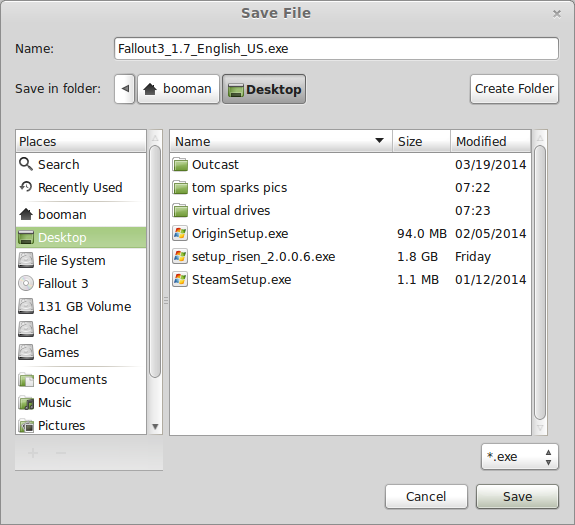Click the Name text input field
The image size is (575, 525).
[x=336, y=48]
